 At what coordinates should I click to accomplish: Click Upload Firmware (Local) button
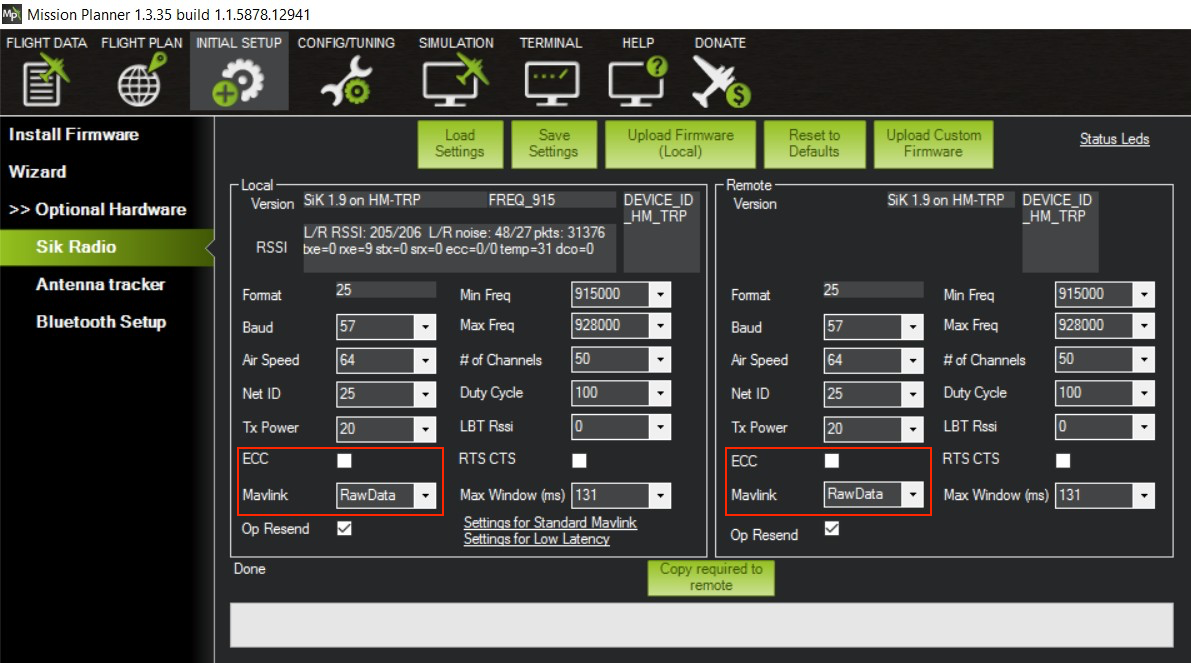point(681,144)
